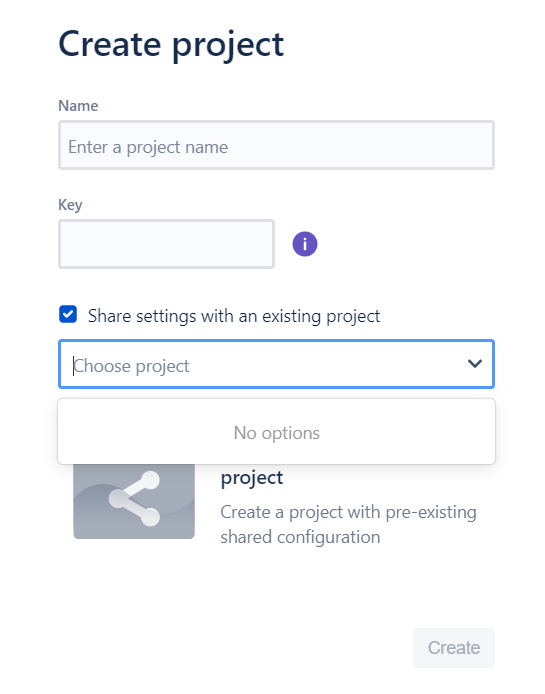Click the Create button
This screenshot has height=694, width=545.
pos(454,648)
